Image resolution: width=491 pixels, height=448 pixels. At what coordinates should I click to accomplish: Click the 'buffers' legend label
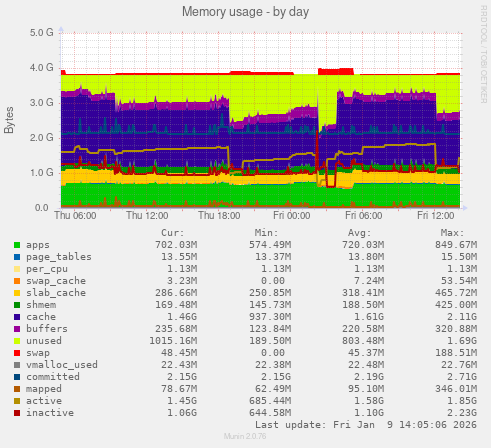pos(47,329)
